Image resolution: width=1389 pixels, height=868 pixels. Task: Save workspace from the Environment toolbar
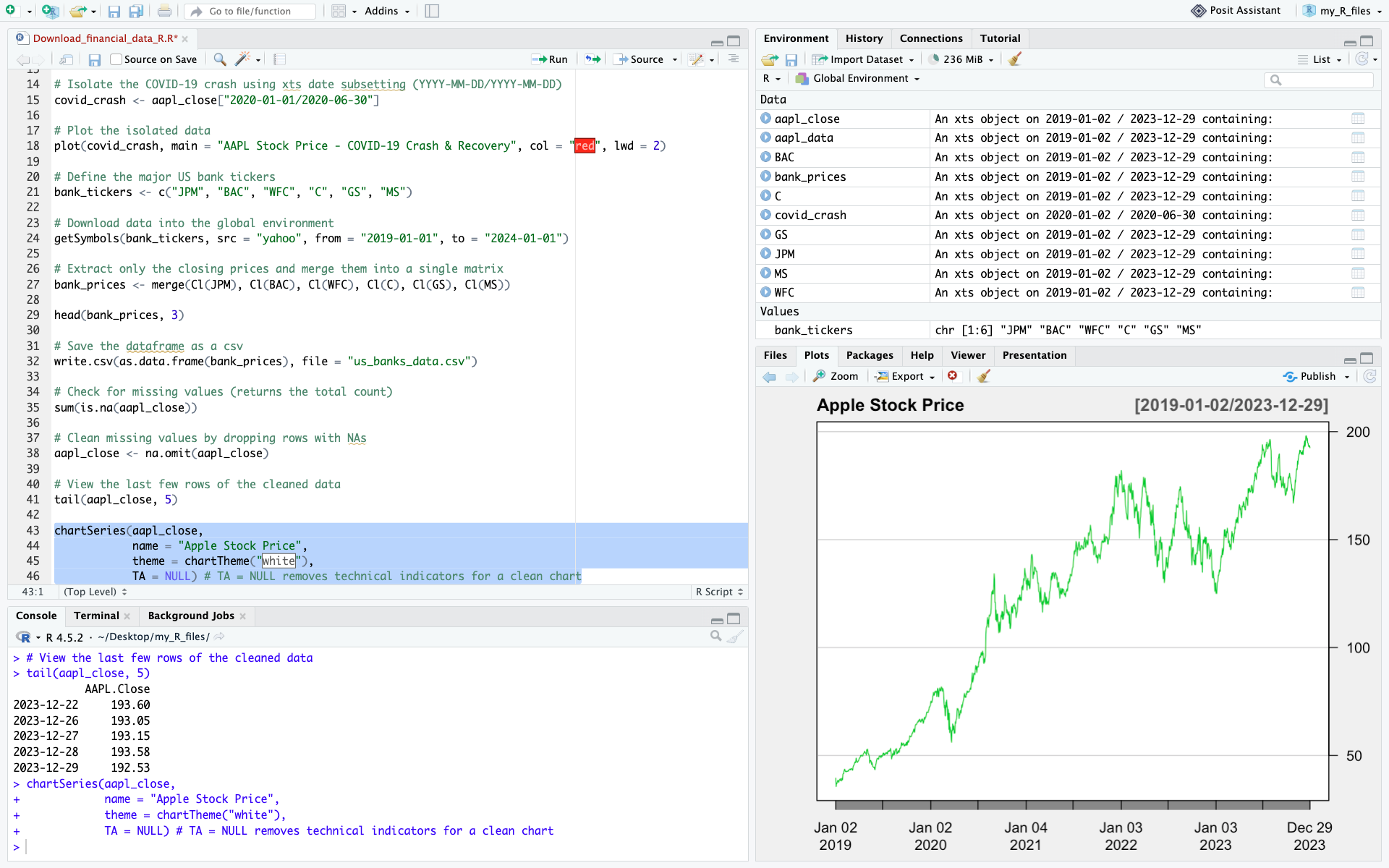[x=791, y=59]
